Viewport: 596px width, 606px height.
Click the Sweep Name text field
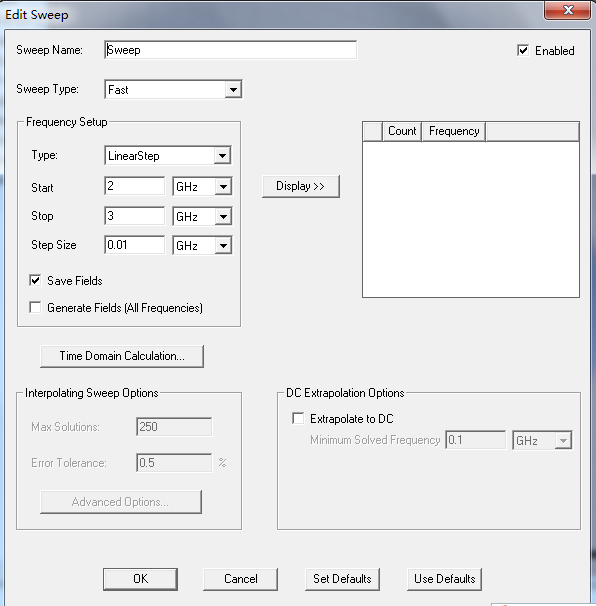230,50
